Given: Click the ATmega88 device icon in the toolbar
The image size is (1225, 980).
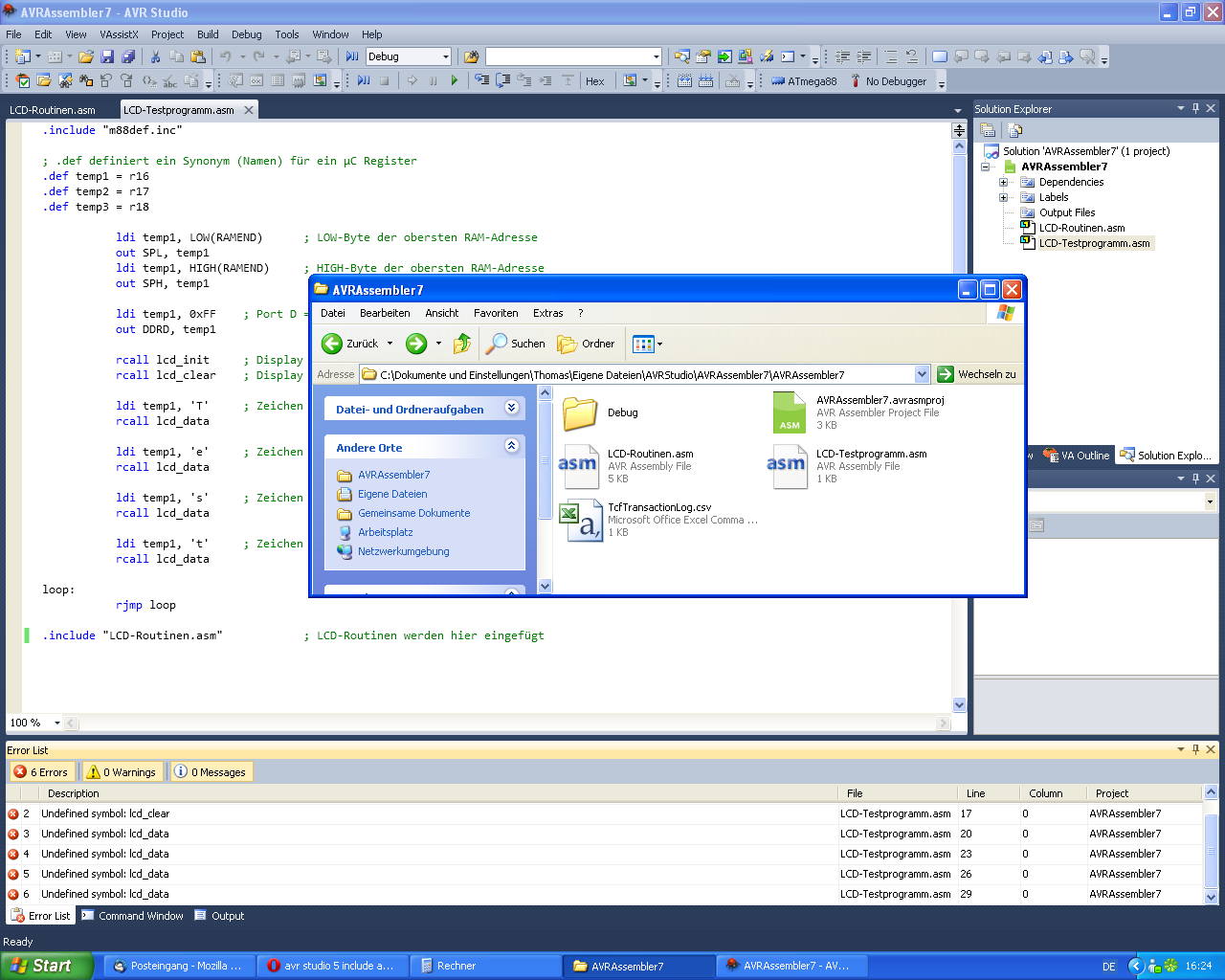Looking at the screenshot, I should (x=779, y=81).
